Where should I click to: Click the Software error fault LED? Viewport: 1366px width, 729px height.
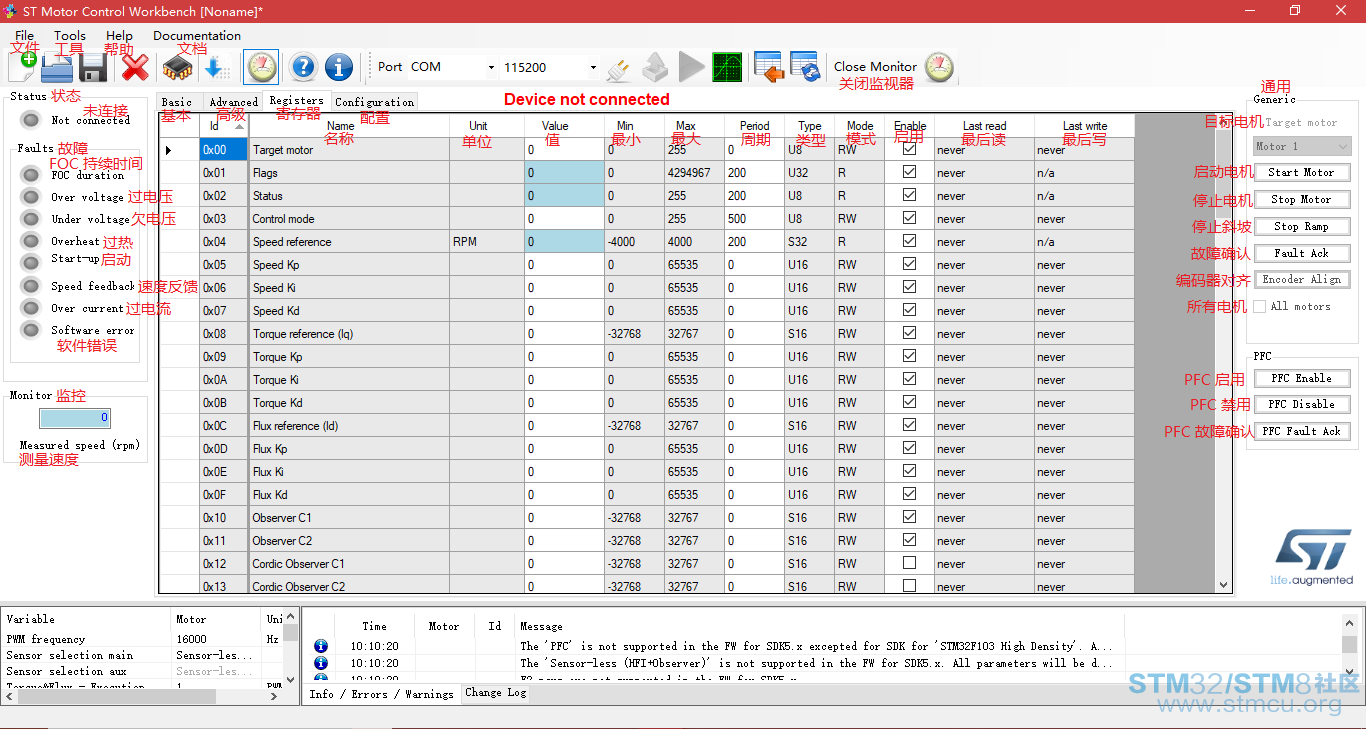coord(31,330)
